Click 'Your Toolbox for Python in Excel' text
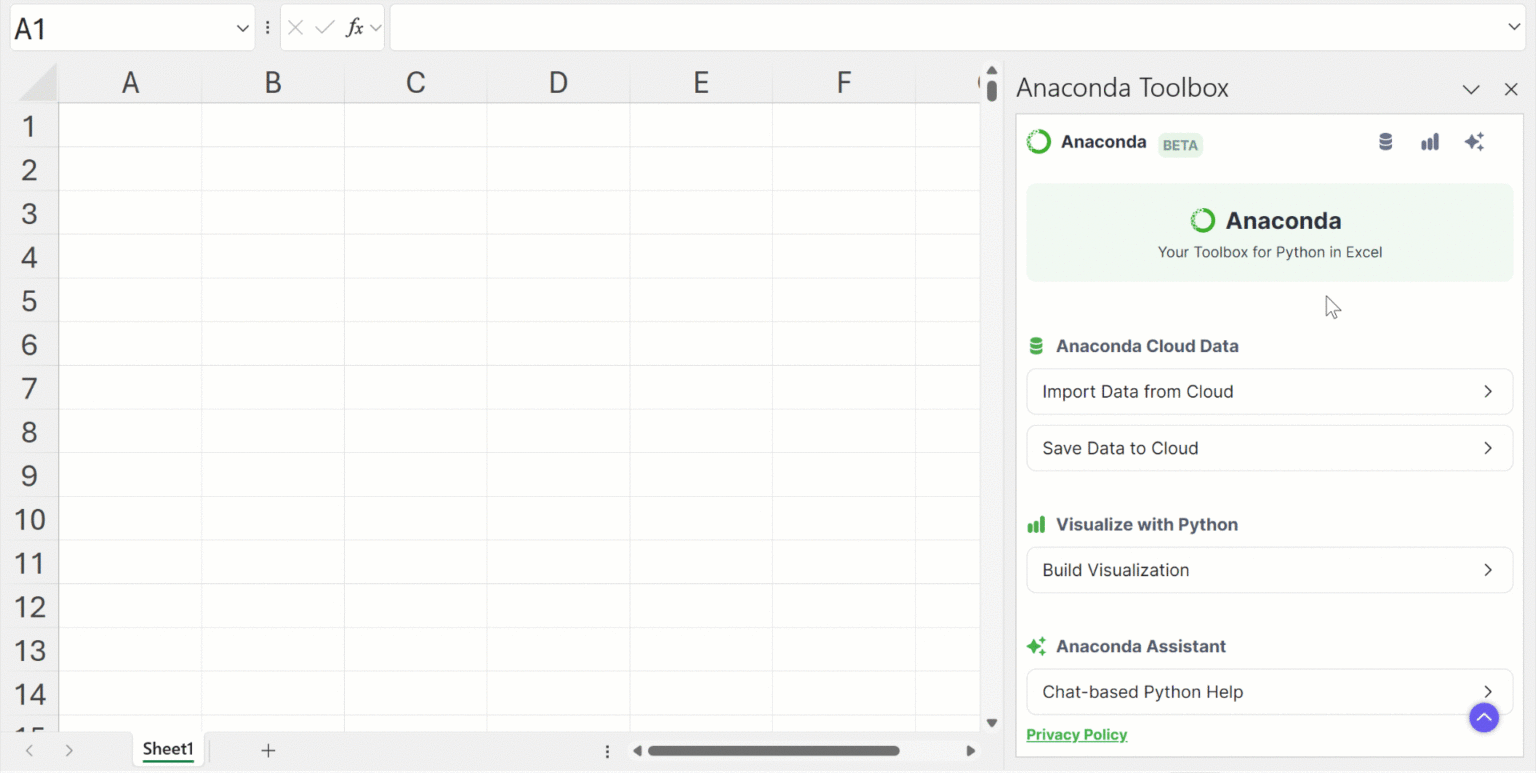Viewport: 1536px width, 773px height. coord(1270,252)
